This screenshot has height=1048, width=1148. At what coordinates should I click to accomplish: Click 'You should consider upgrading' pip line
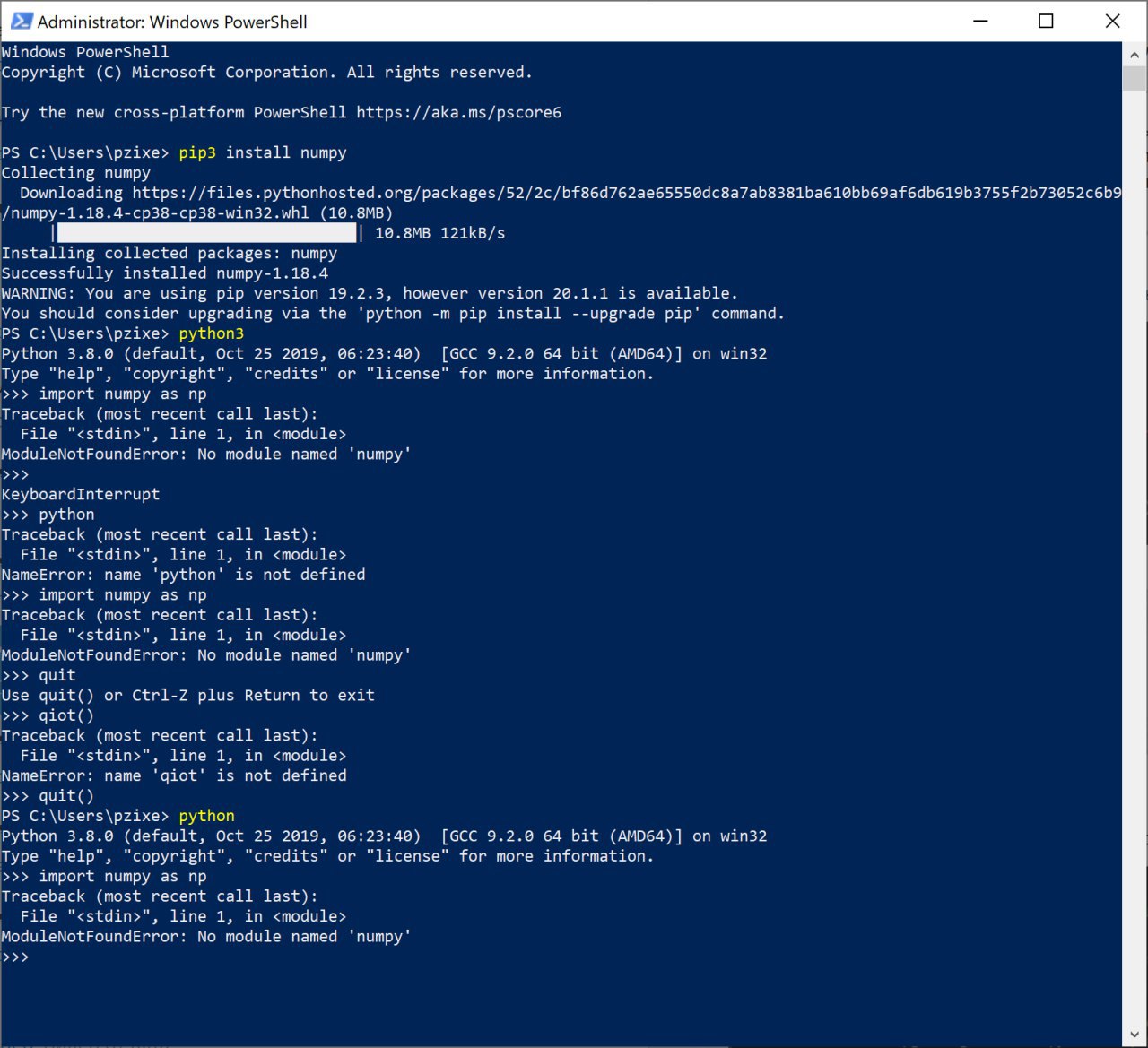pyautogui.click(x=393, y=313)
